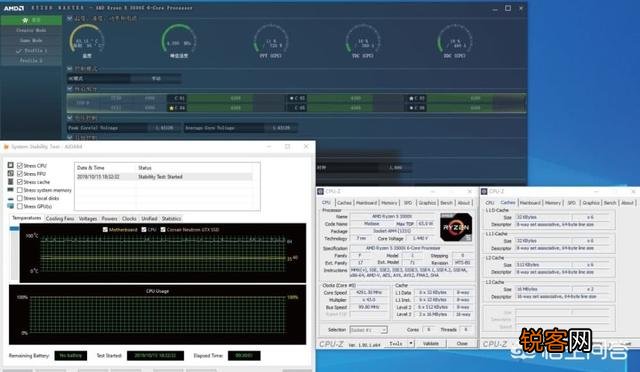
Task: Open the Selection socket dropdown in CPU-Z
Action: 368,330
